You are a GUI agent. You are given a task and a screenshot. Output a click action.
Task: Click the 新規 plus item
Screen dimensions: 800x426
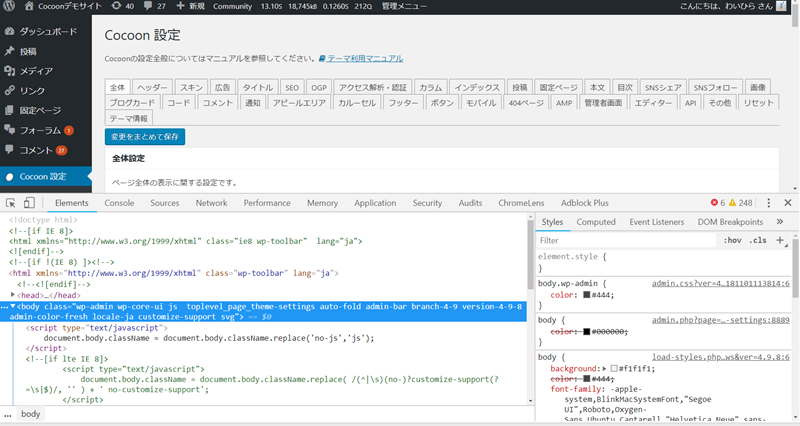coord(190,6)
